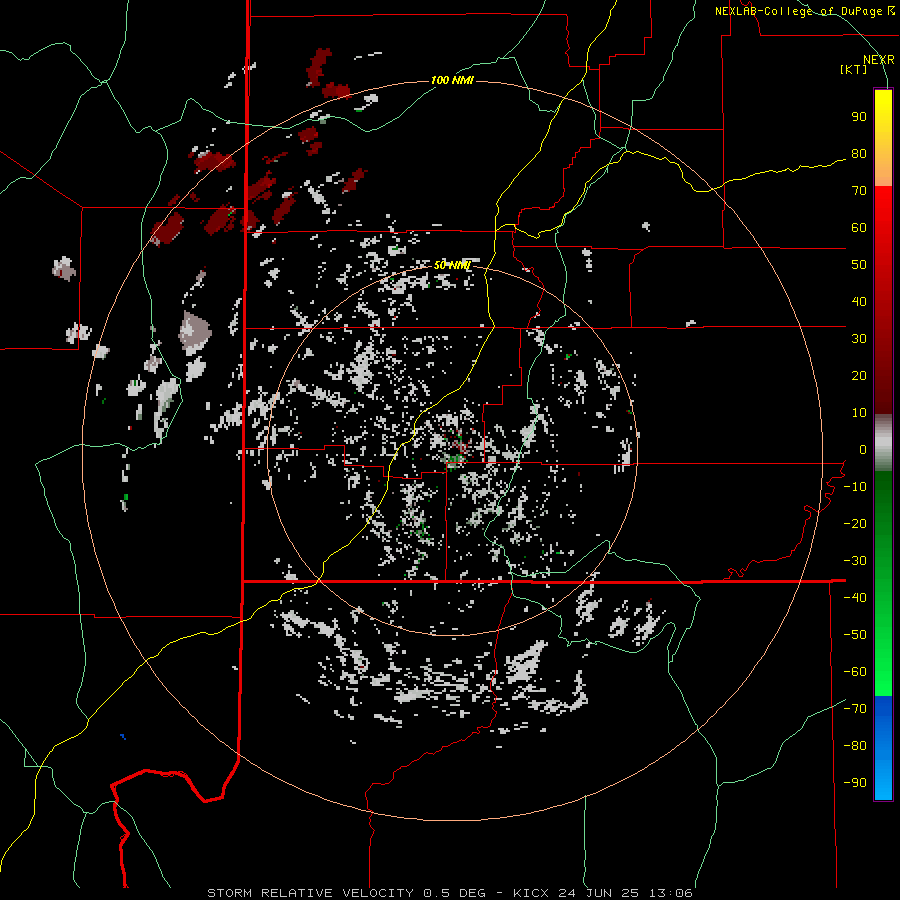Image resolution: width=900 pixels, height=900 pixels.
Task: Click the 90 value on velocity scale
Action: click(x=859, y=117)
